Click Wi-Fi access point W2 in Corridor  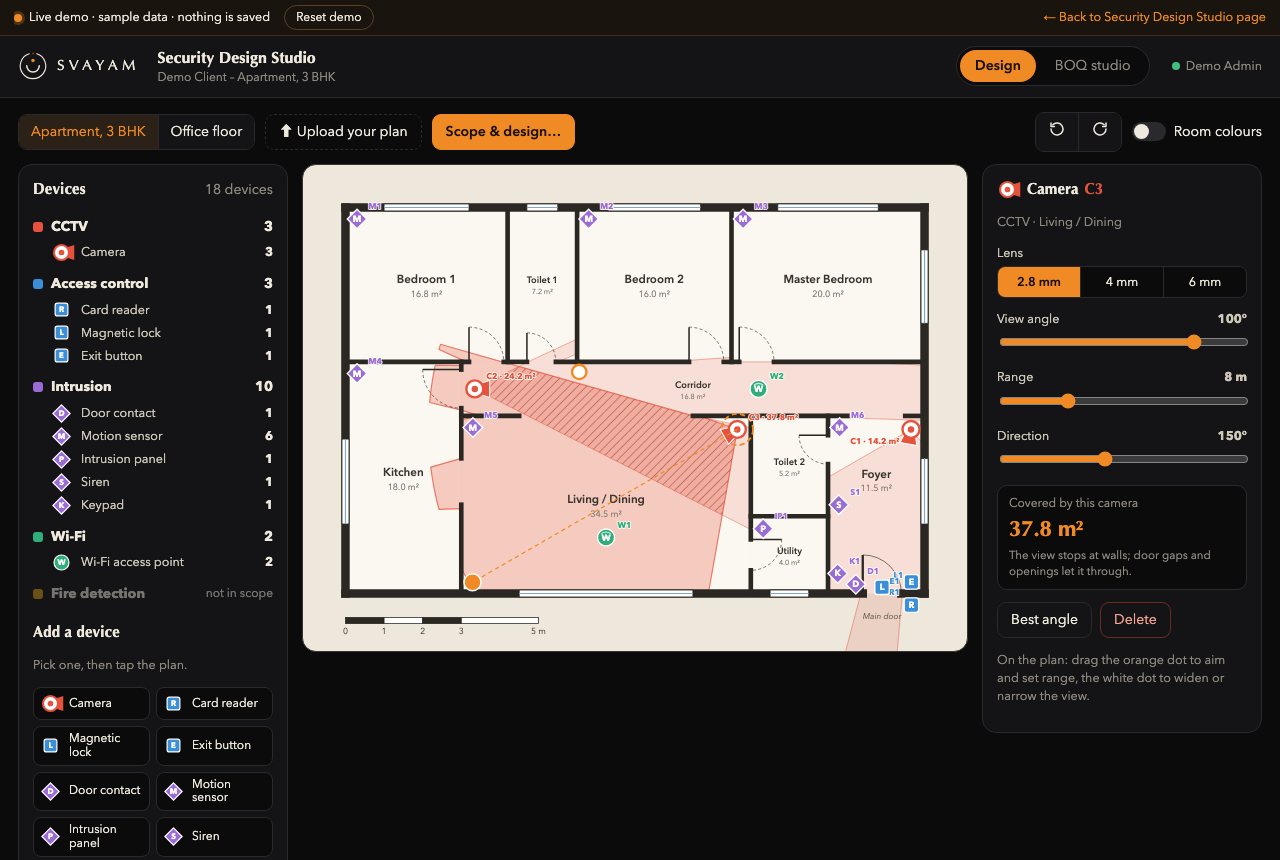point(758,388)
